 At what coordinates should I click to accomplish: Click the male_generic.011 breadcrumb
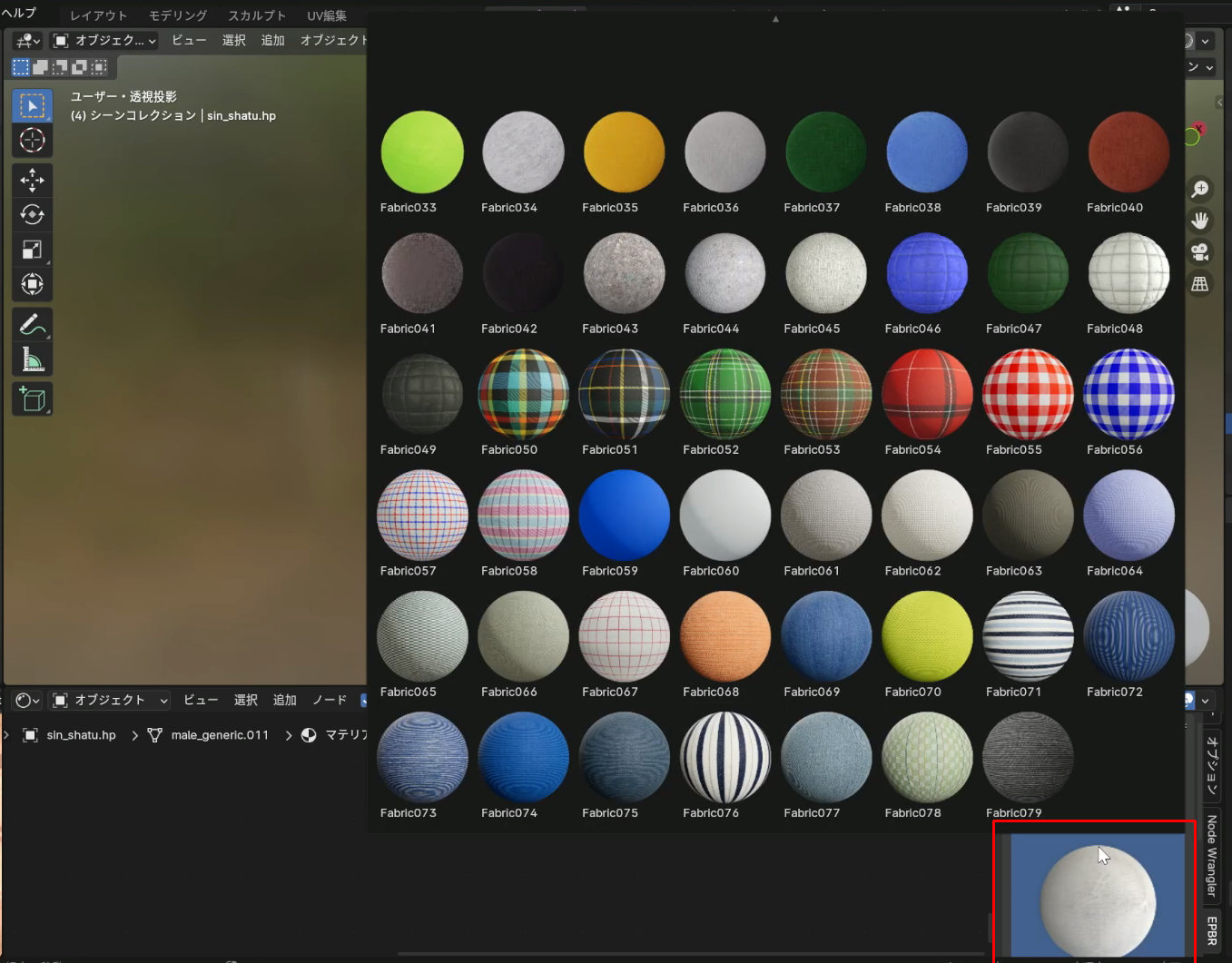pyautogui.click(x=220, y=735)
